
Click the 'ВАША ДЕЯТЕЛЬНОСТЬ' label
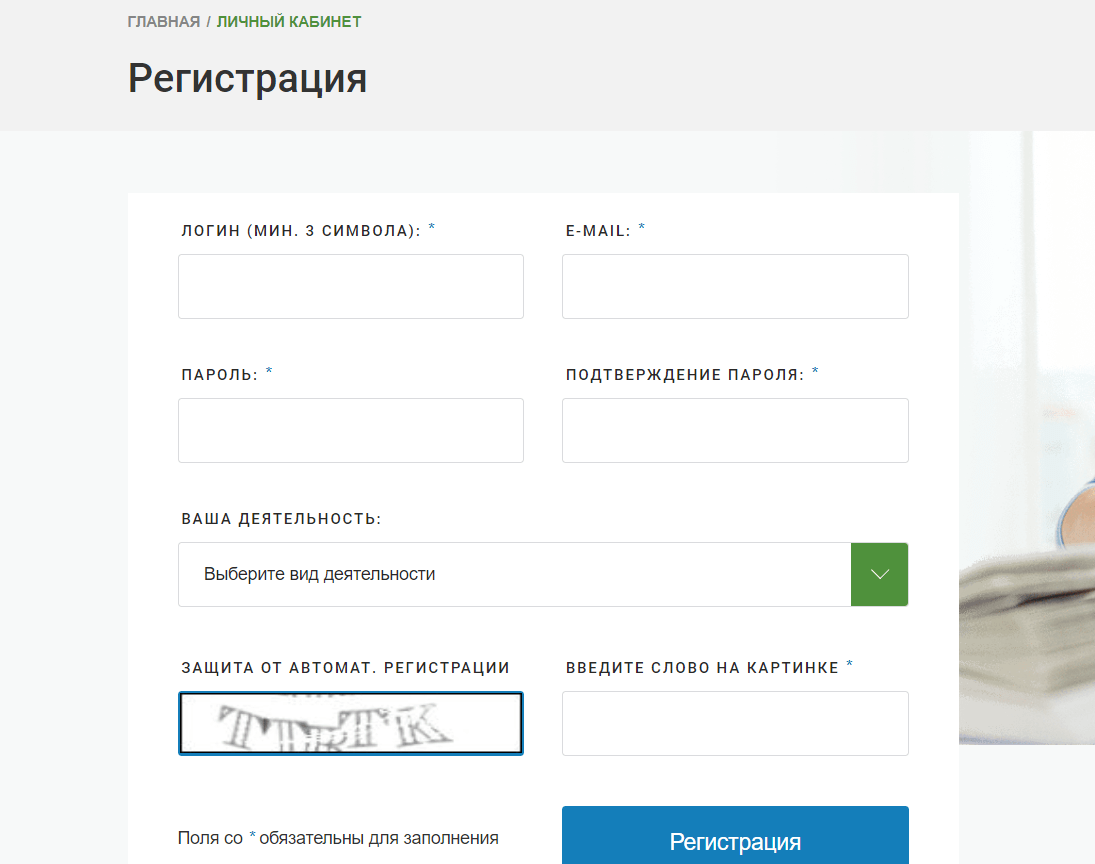pyautogui.click(x=281, y=519)
